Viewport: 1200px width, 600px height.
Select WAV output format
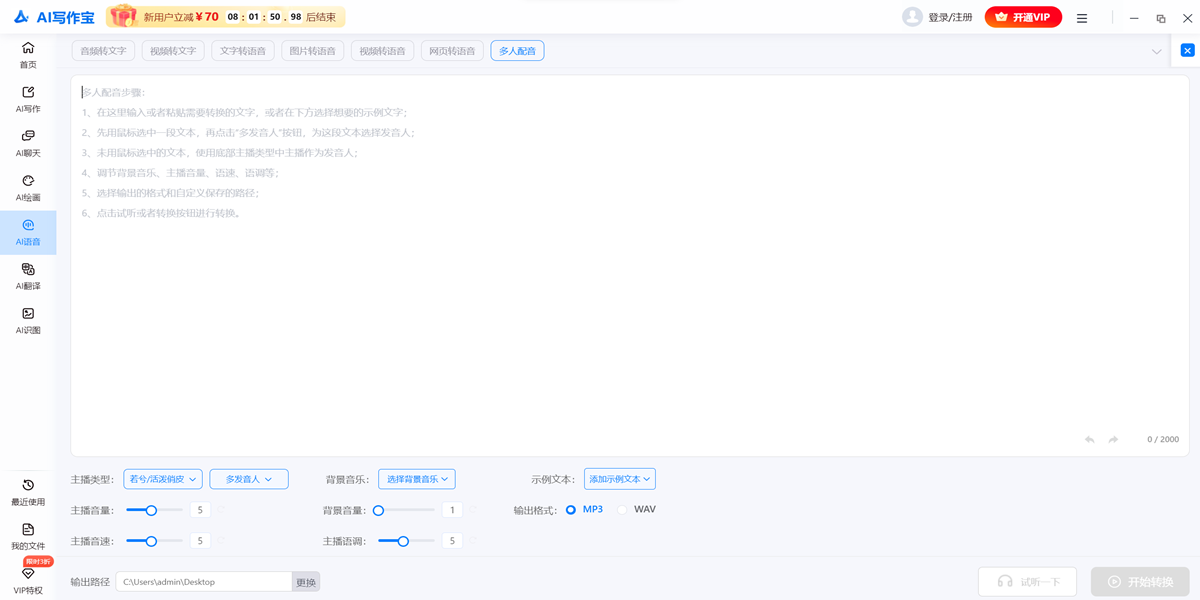(622, 510)
